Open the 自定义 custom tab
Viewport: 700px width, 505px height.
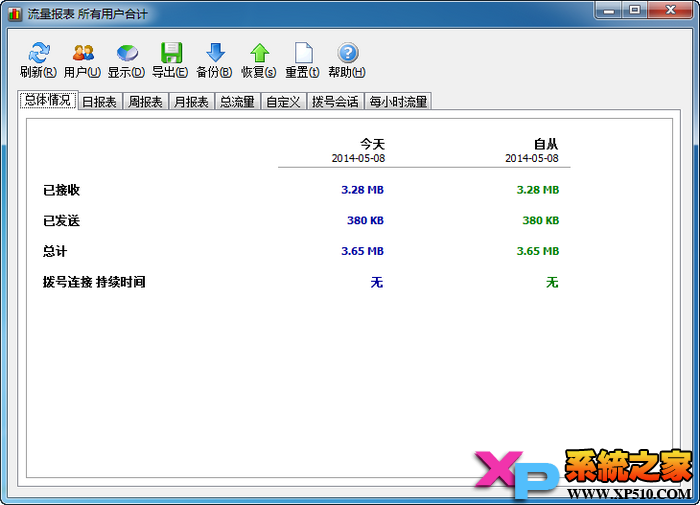point(283,102)
